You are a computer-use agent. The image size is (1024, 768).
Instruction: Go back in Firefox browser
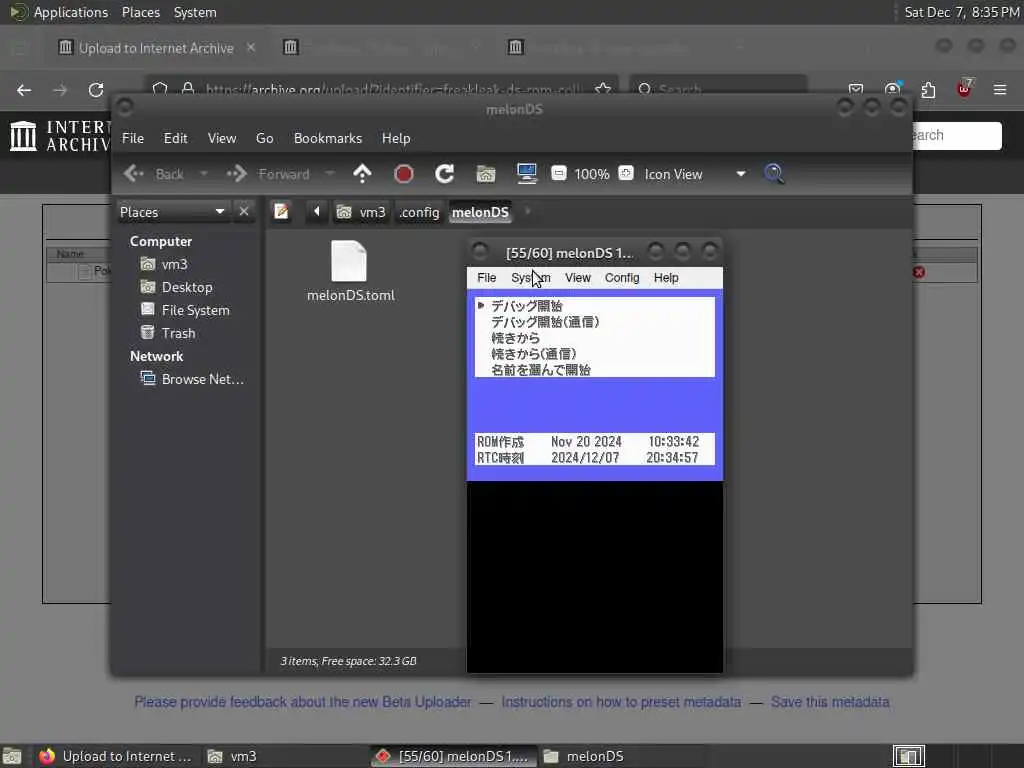[24, 90]
